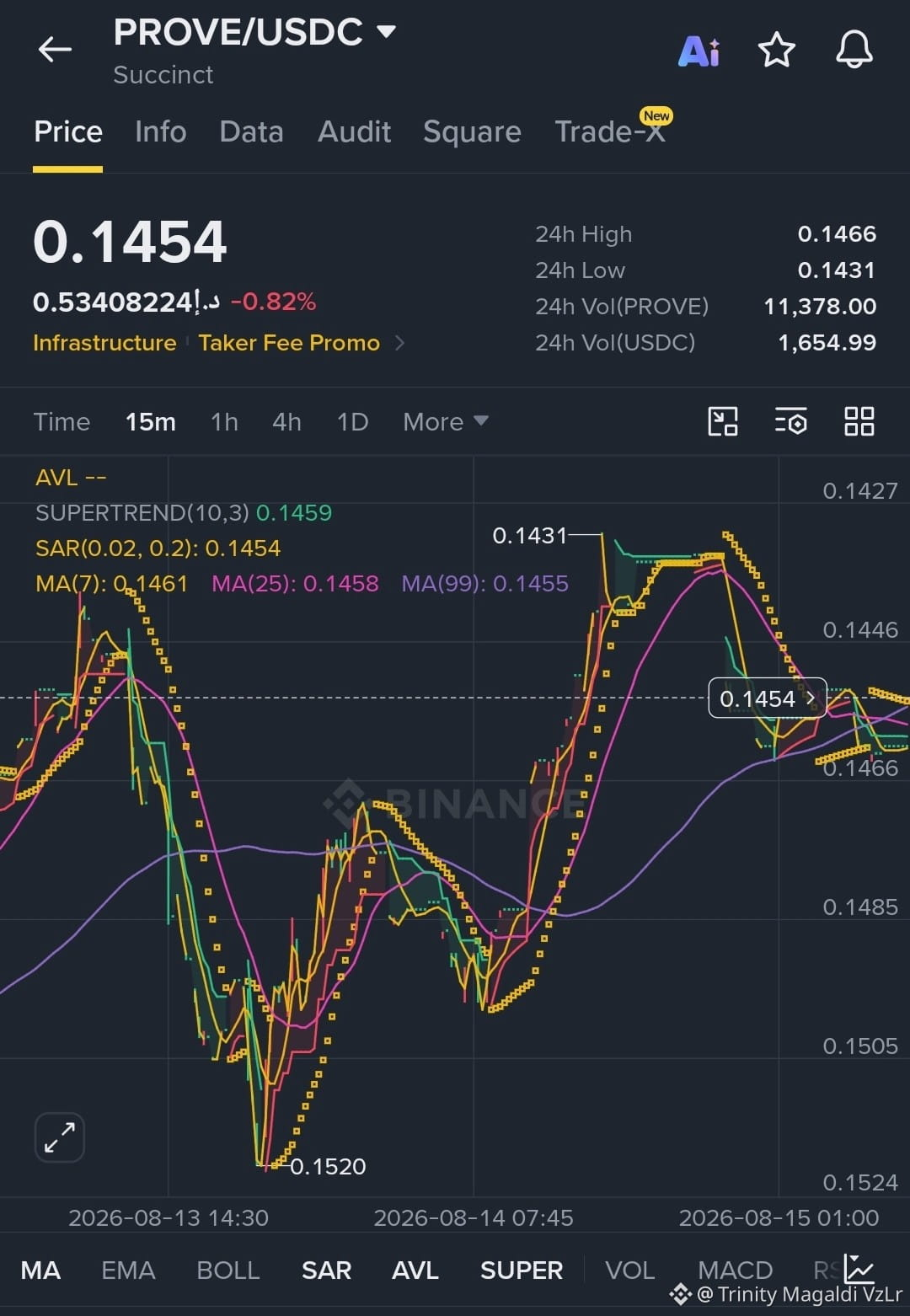
Task: Tap the 24h Vol(PROVE) value 11,378.00
Action: click(820, 306)
